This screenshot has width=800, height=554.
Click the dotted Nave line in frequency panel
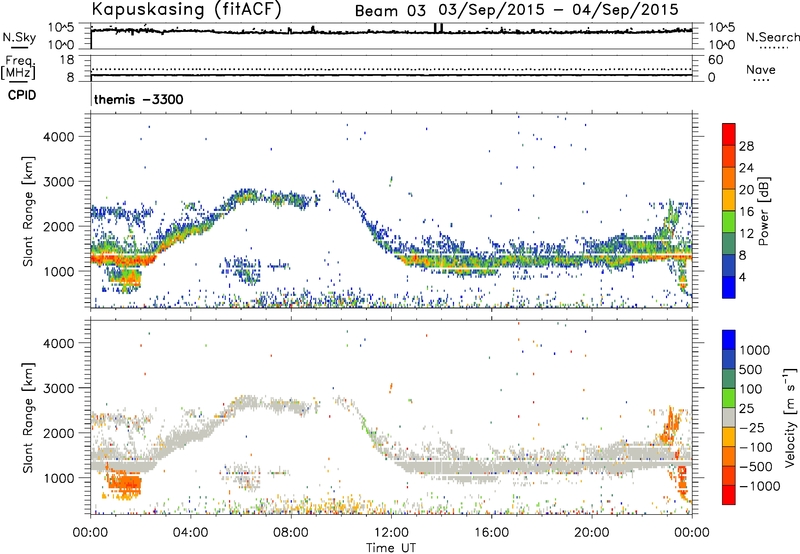391,69
